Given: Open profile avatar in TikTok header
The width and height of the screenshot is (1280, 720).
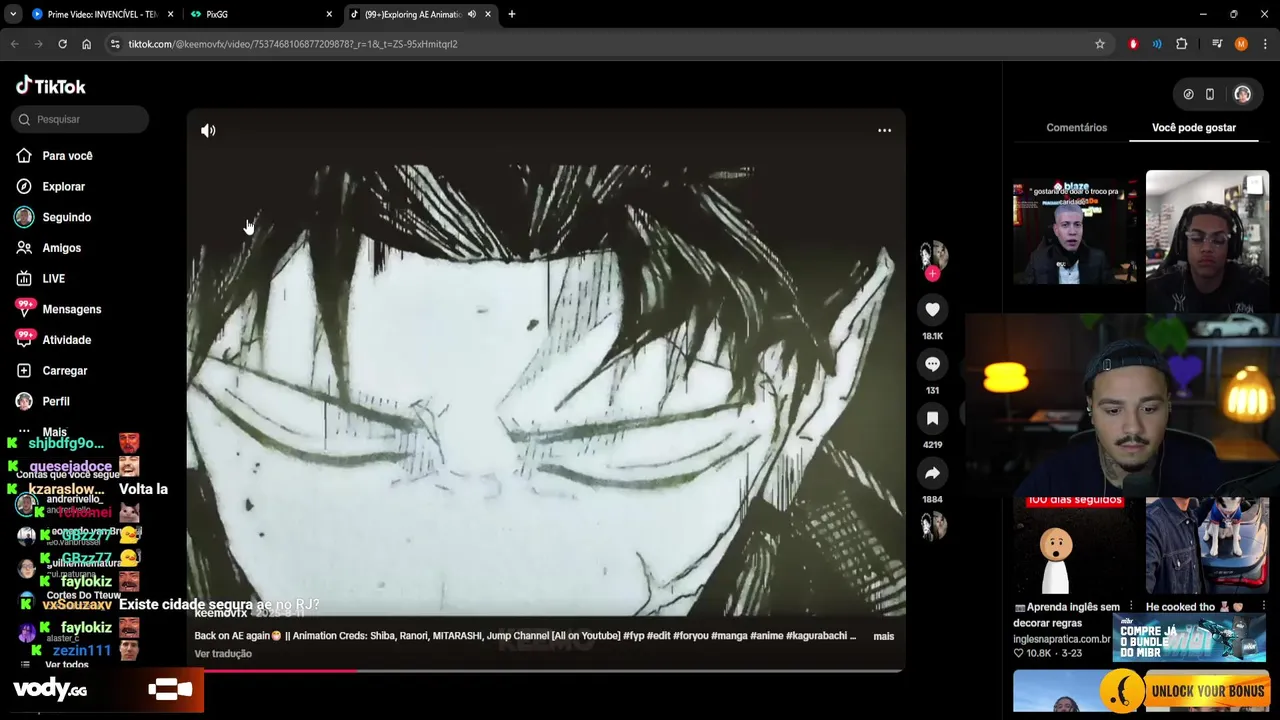Looking at the screenshot, I should coord(1242,94).
